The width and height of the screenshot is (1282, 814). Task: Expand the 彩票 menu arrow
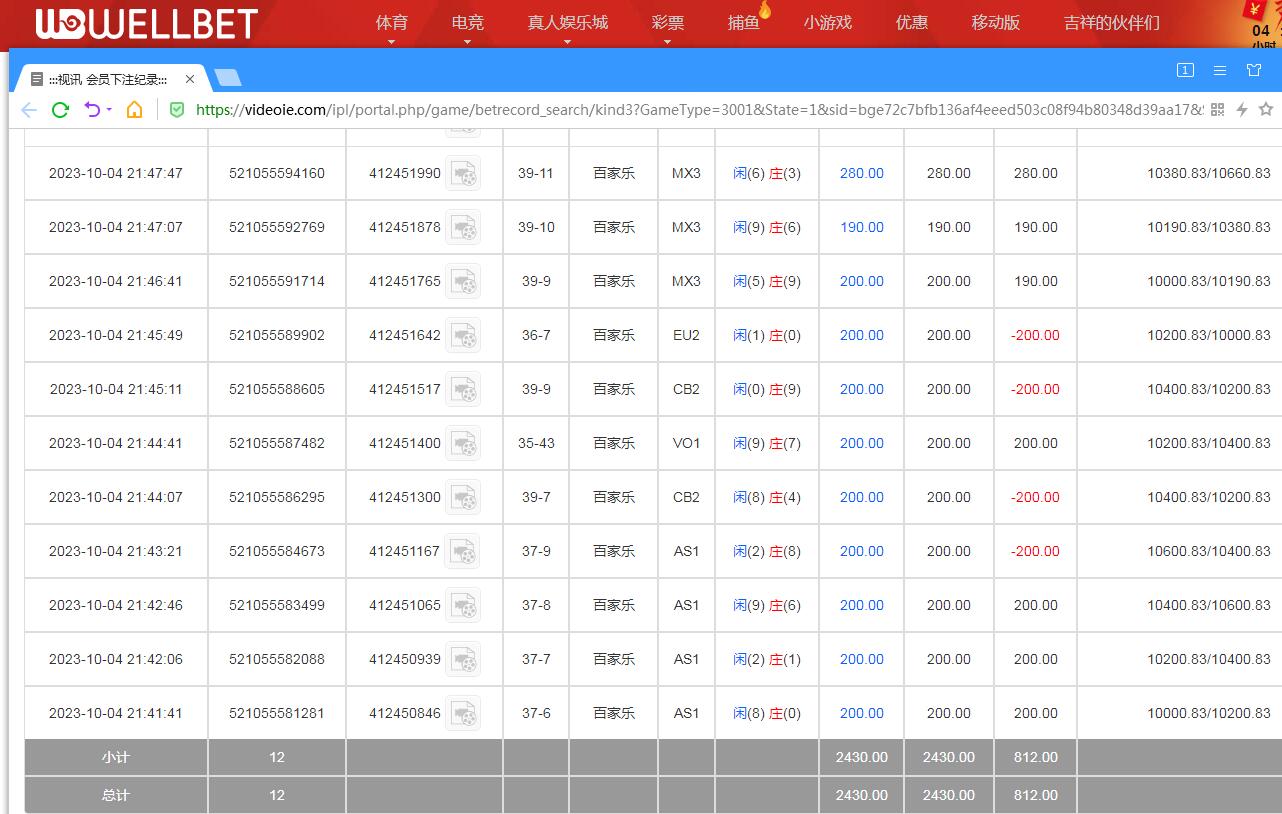coord(667,42)
